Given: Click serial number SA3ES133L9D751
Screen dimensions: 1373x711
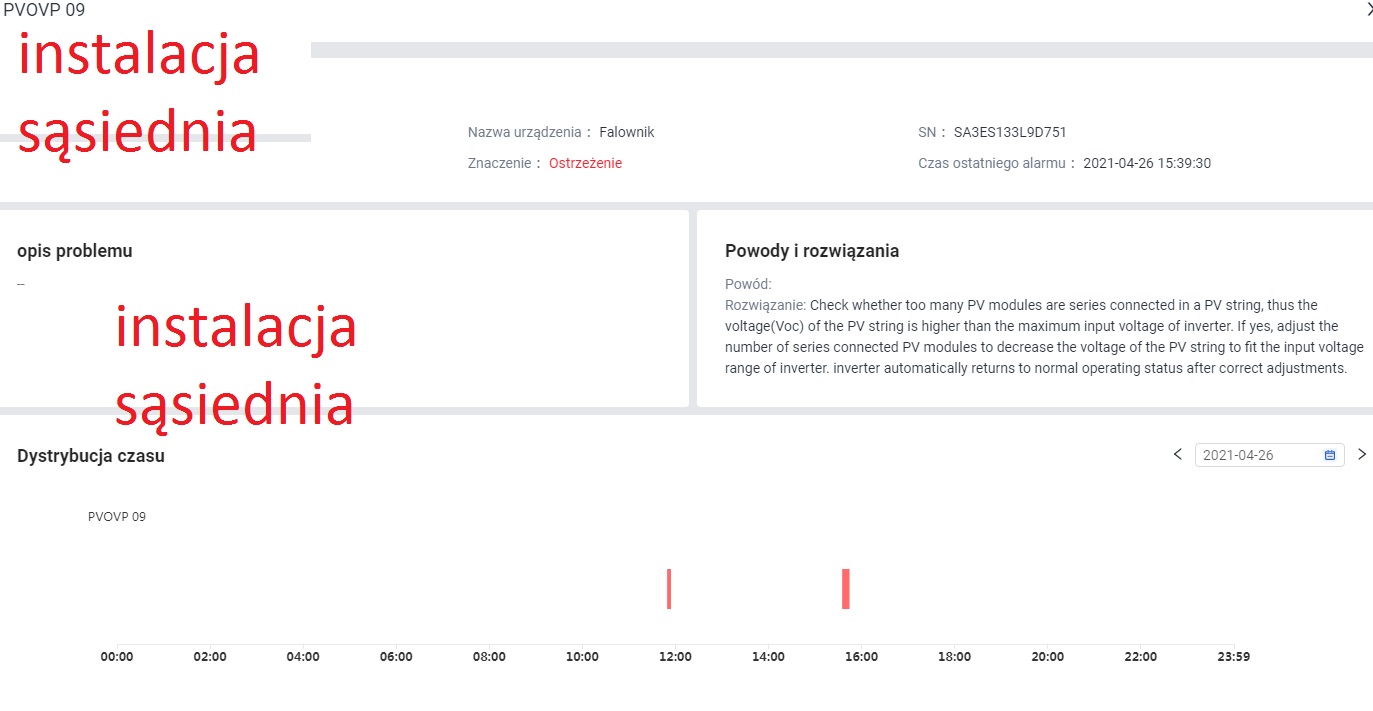Looking at the screenshot, I should click(1010, 132).
